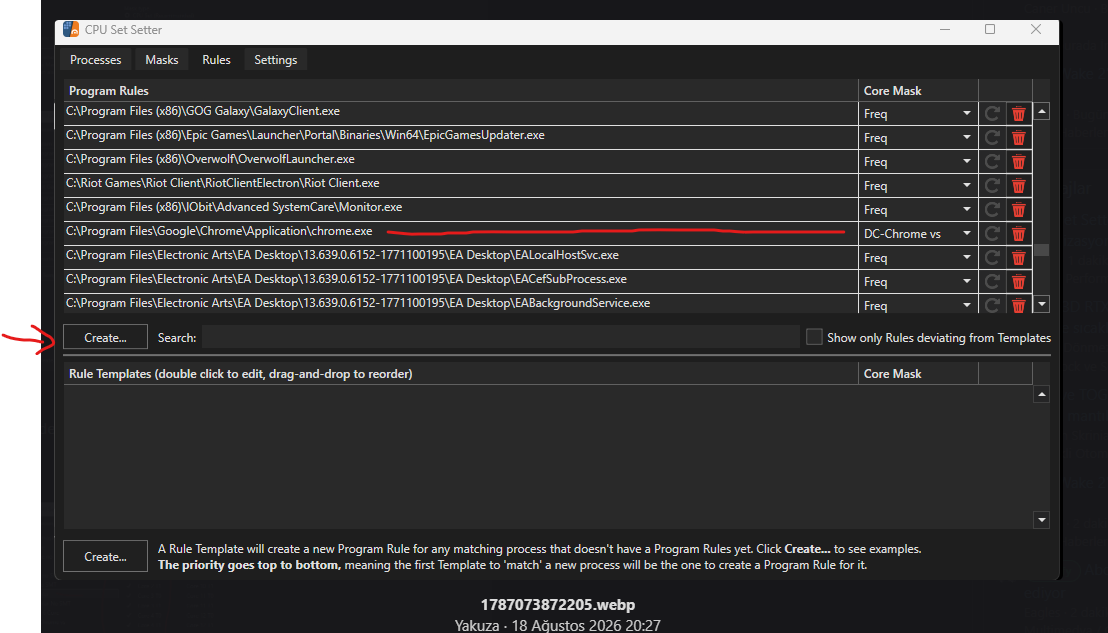This screenshot has width=1108, height=633.
Task: Delete the chrome.exe rule
Action: tap(1018, 234)
